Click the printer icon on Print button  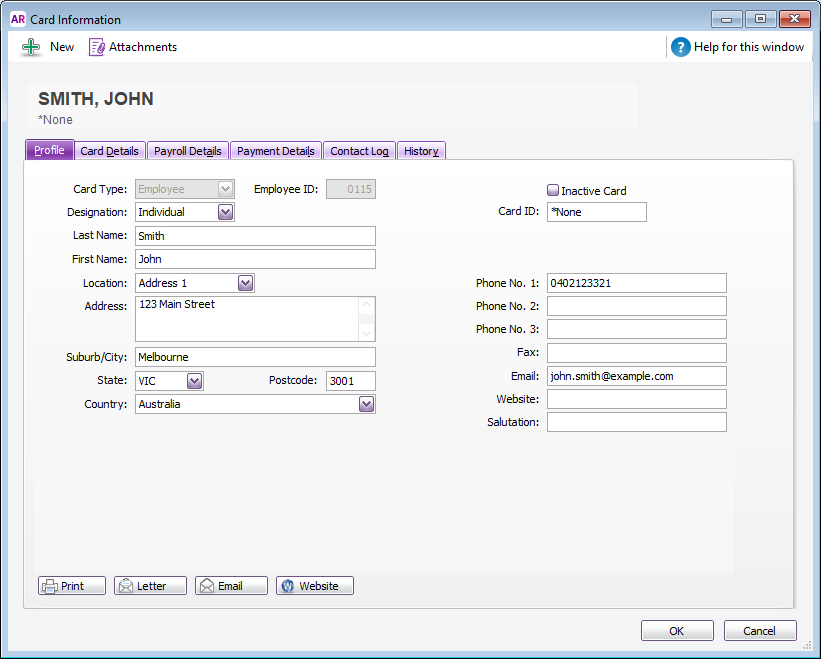click(50, 586)
